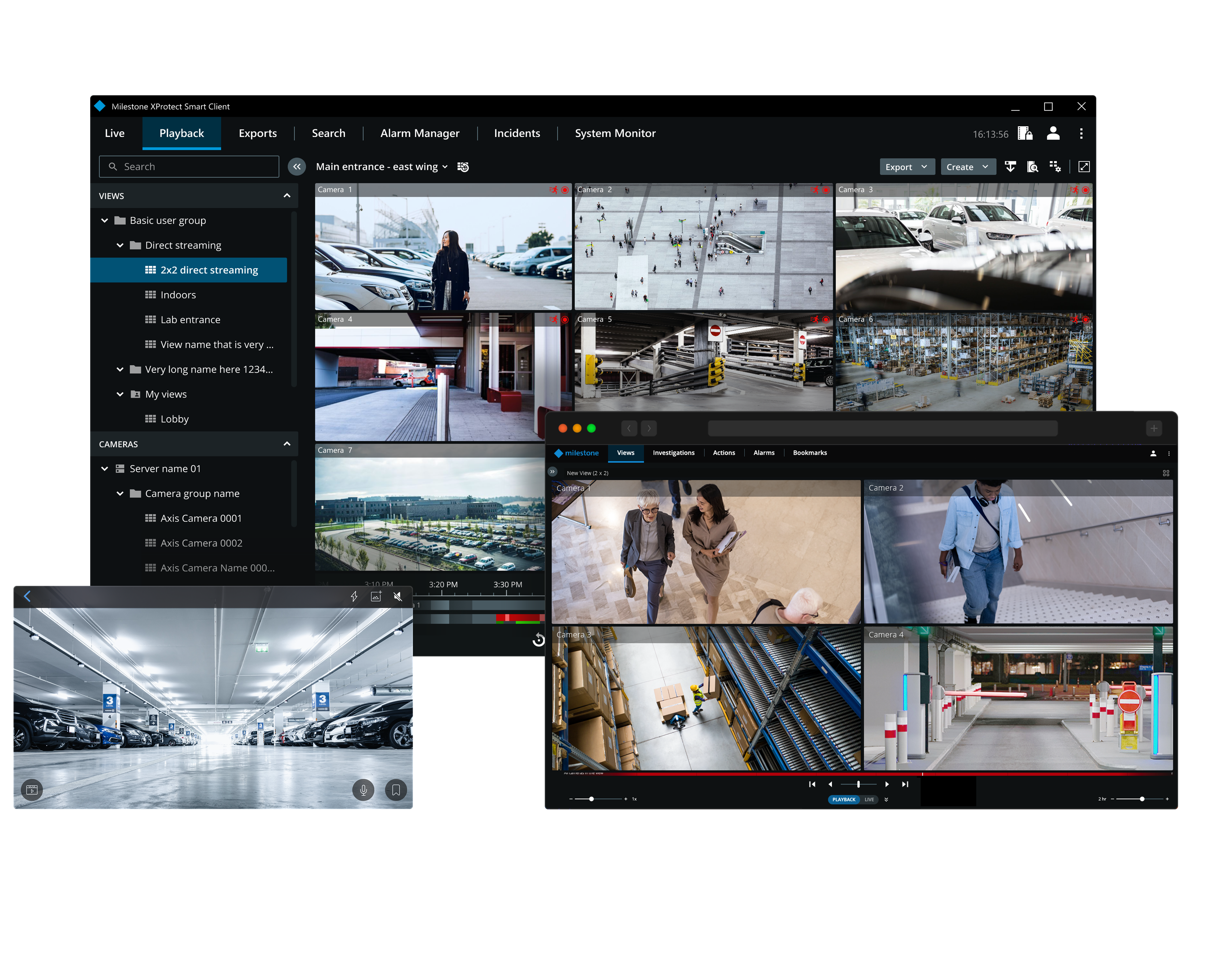Viewport: 1232px width, 962px height.
Task: Click the grid layout icon in web client
Action: point(1166,473)
